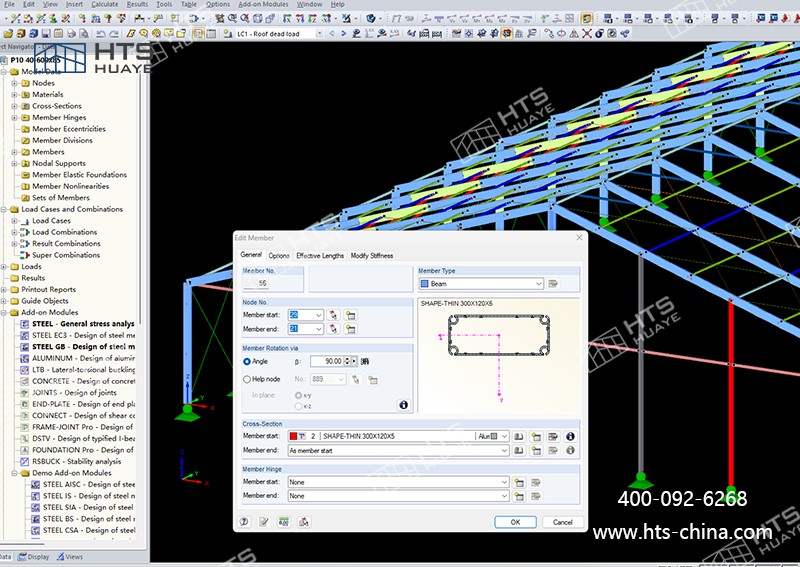Open Member Hinge start dropdown
The image size is (800, 567).
pos(504,482)
